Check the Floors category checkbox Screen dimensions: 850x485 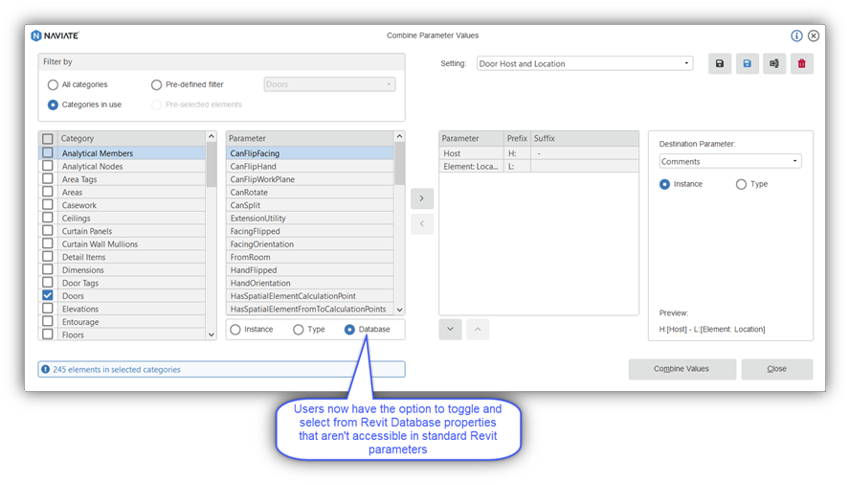click(x=48, y=334)
